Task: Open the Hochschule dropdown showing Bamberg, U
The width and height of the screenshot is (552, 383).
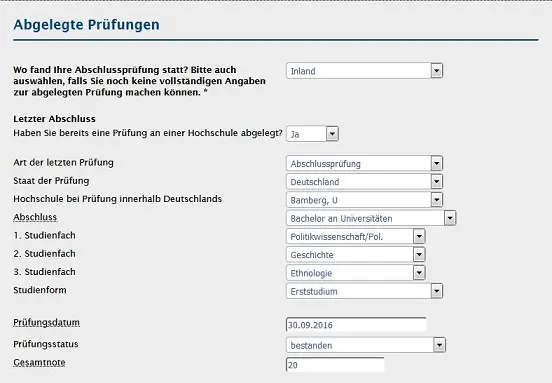Action: coord(364,200)
